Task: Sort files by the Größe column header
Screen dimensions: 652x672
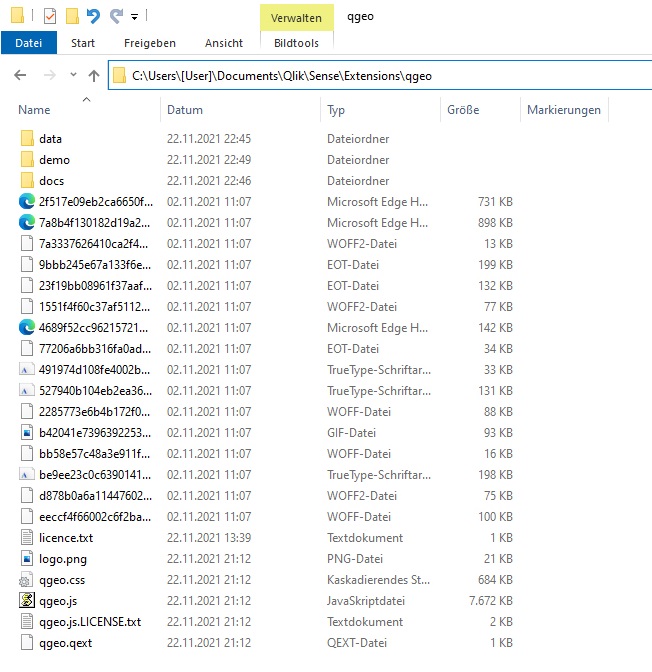Action: (x=463, y=110)
